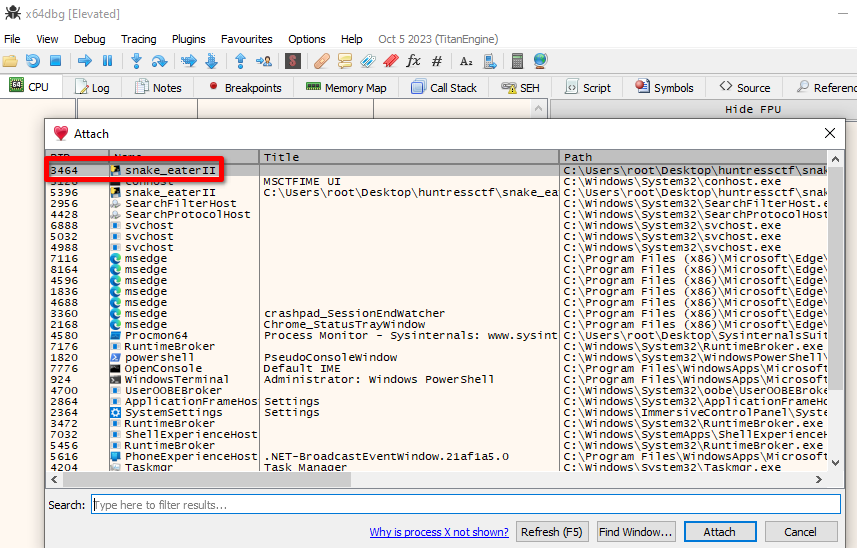The height and width of the screenshot is (548, 857).
Task: Click the Find Window button
Action: click(636, 532)
